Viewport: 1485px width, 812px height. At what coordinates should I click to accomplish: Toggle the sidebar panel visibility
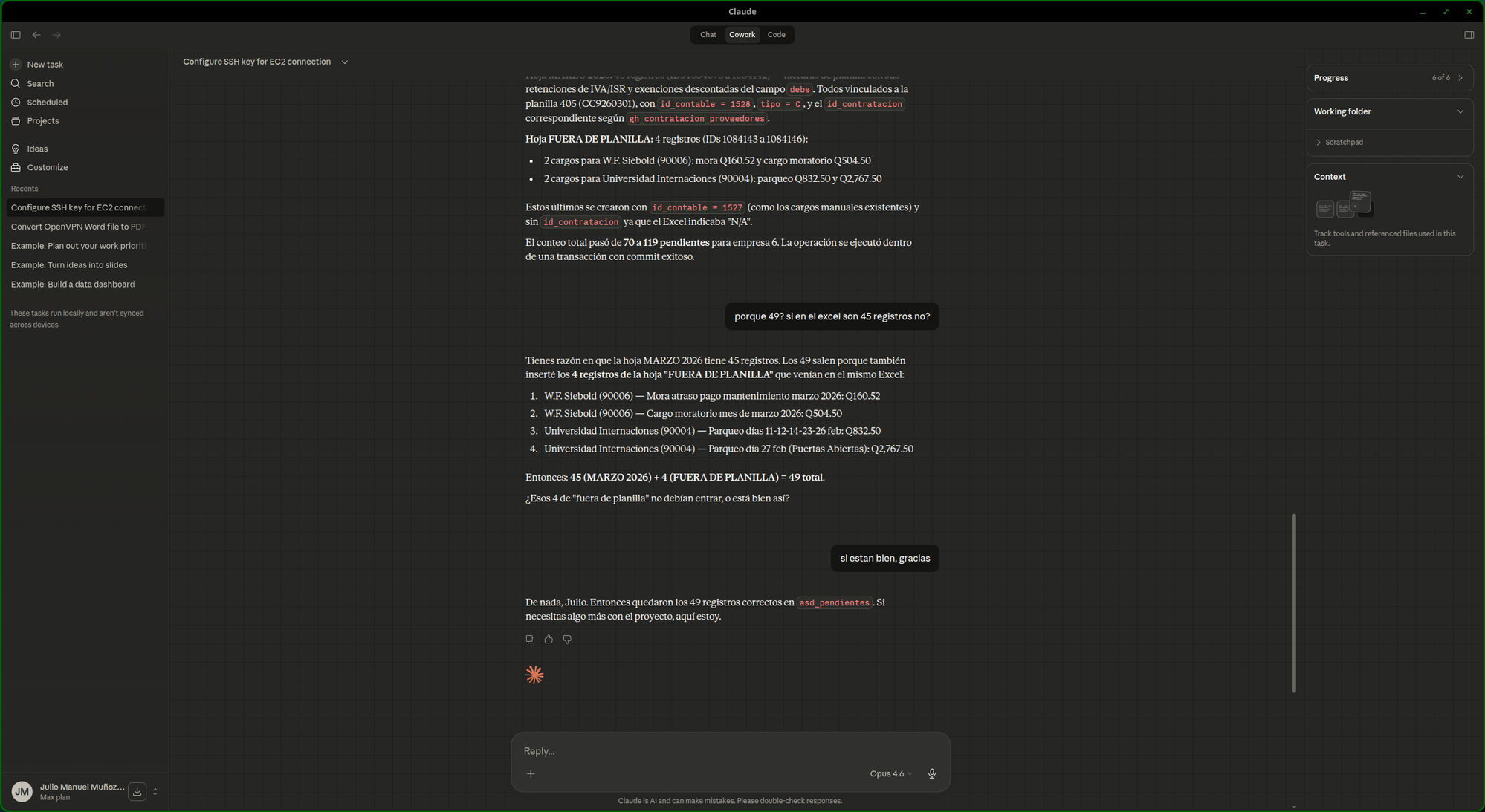coord(15,34)
